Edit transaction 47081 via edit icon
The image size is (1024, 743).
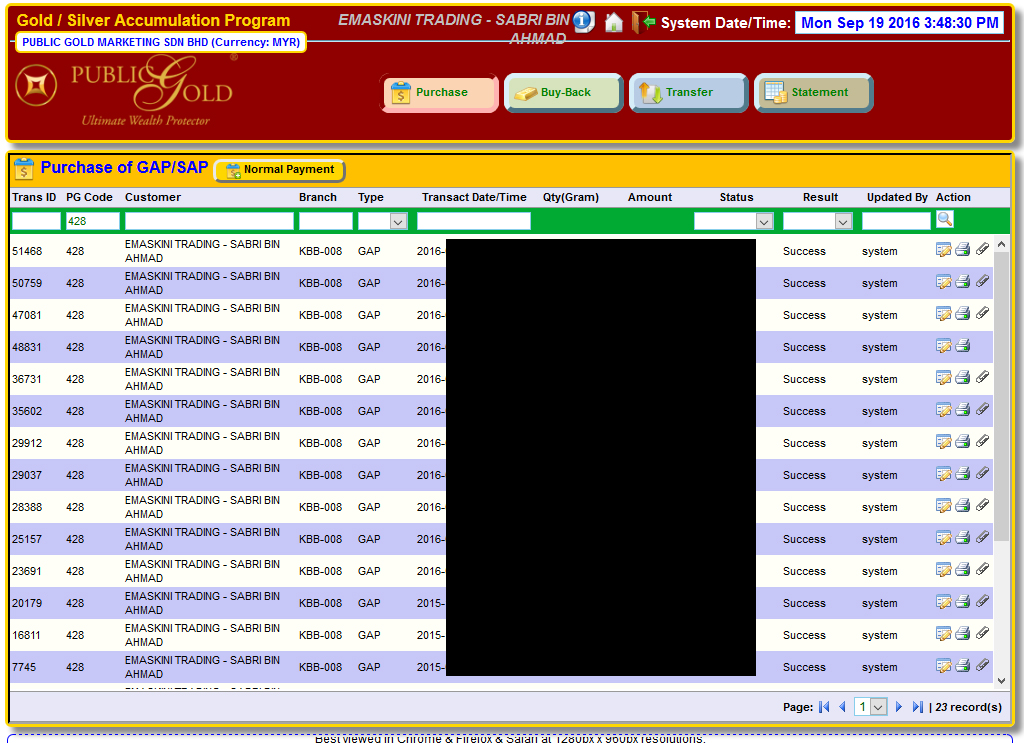tap(943, 313)
